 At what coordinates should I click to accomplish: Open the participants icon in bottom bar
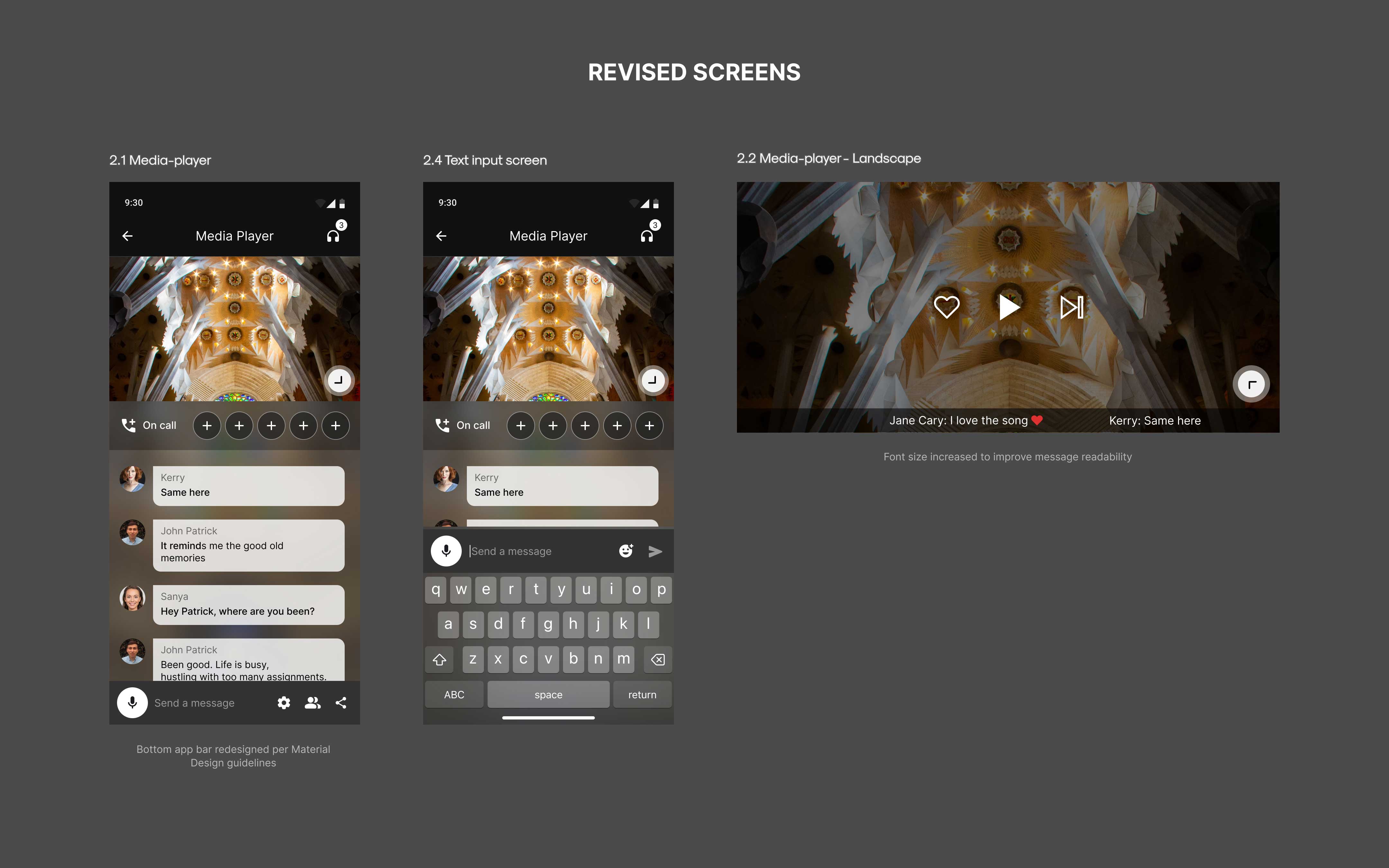pos(312,703)
